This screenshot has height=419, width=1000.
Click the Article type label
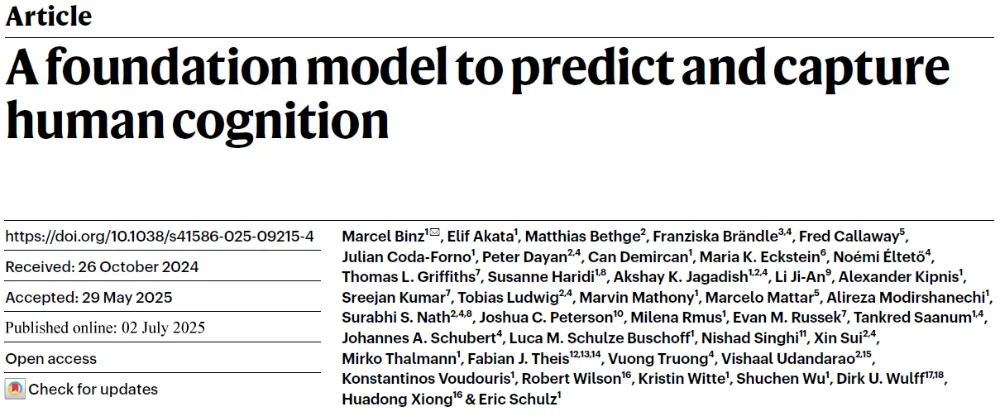coord(48,16)
